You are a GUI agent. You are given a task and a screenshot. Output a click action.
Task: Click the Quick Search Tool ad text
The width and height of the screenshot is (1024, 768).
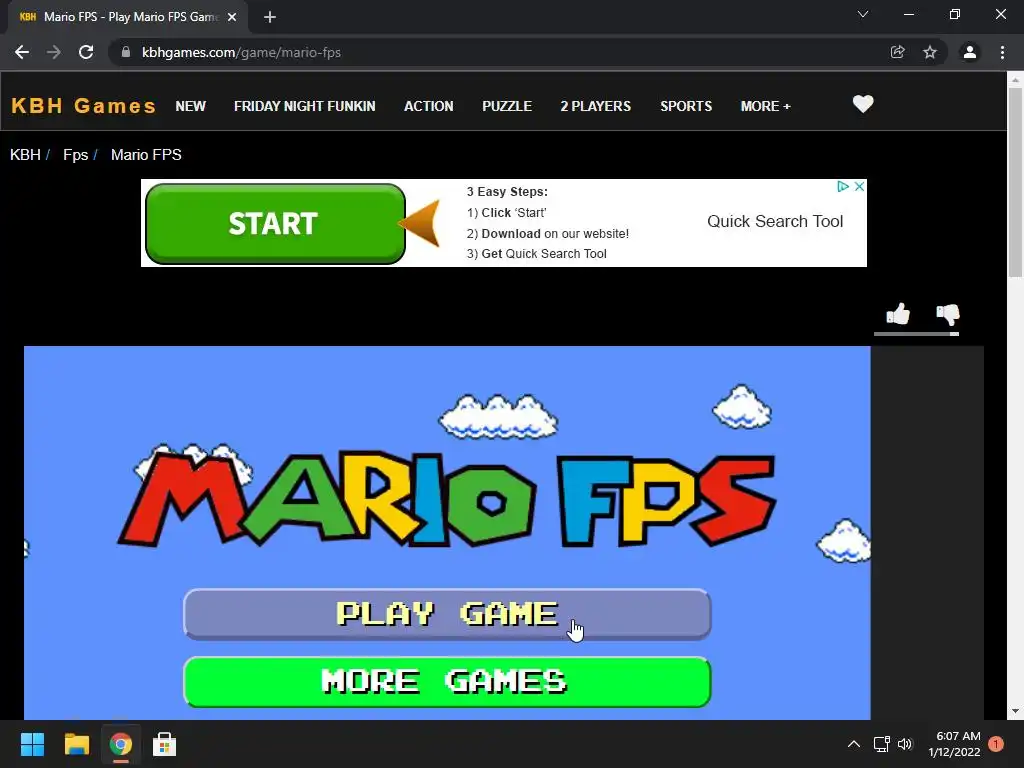pos(775,221)
